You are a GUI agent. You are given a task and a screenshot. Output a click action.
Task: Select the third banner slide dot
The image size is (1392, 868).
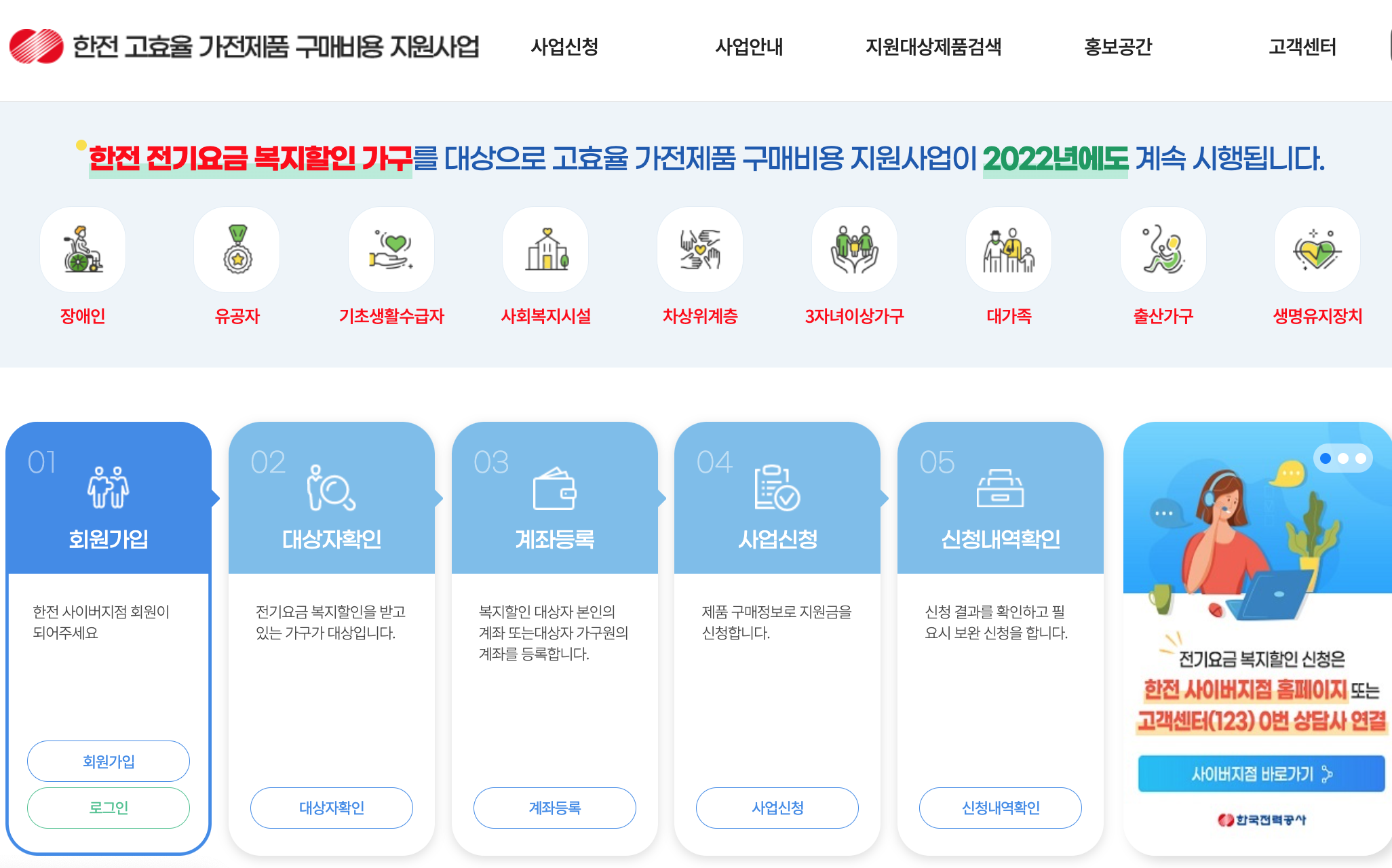[x=1361, y=458]
